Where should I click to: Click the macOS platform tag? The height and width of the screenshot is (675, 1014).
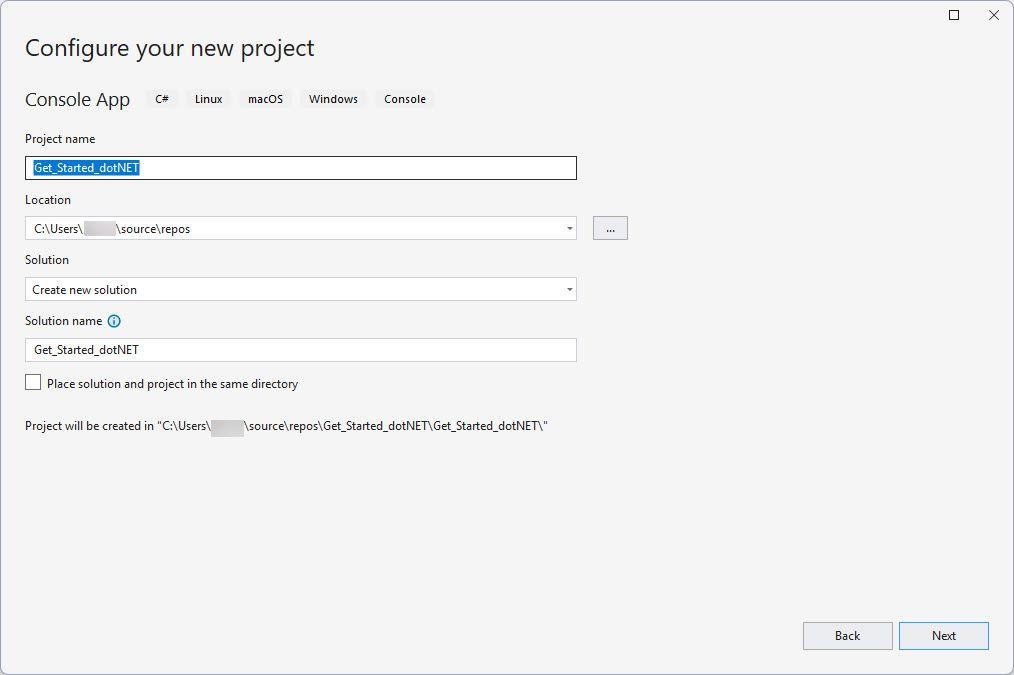point(265,99)
